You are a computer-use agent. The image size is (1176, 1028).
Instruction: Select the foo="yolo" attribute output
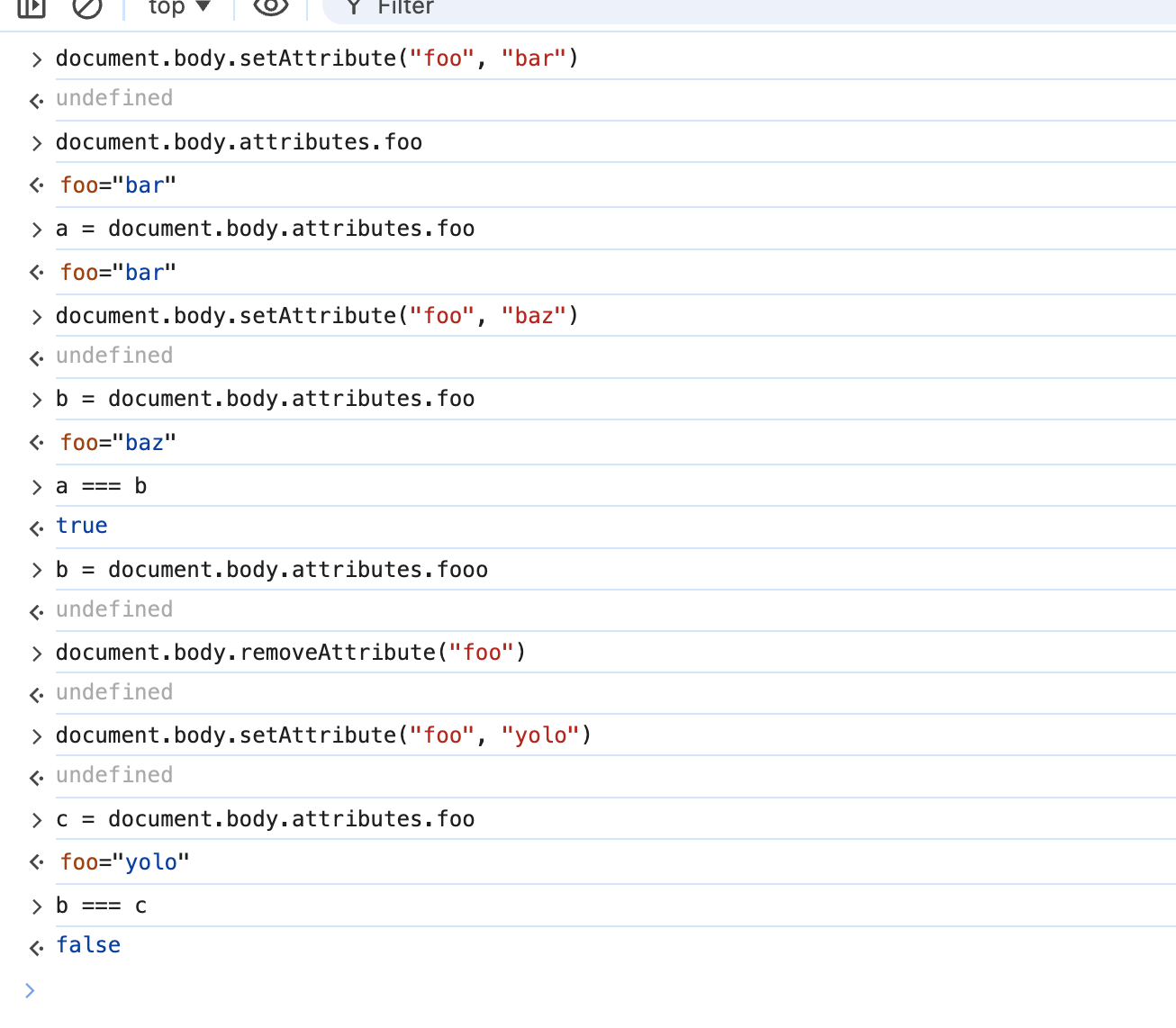click(124, 862)
